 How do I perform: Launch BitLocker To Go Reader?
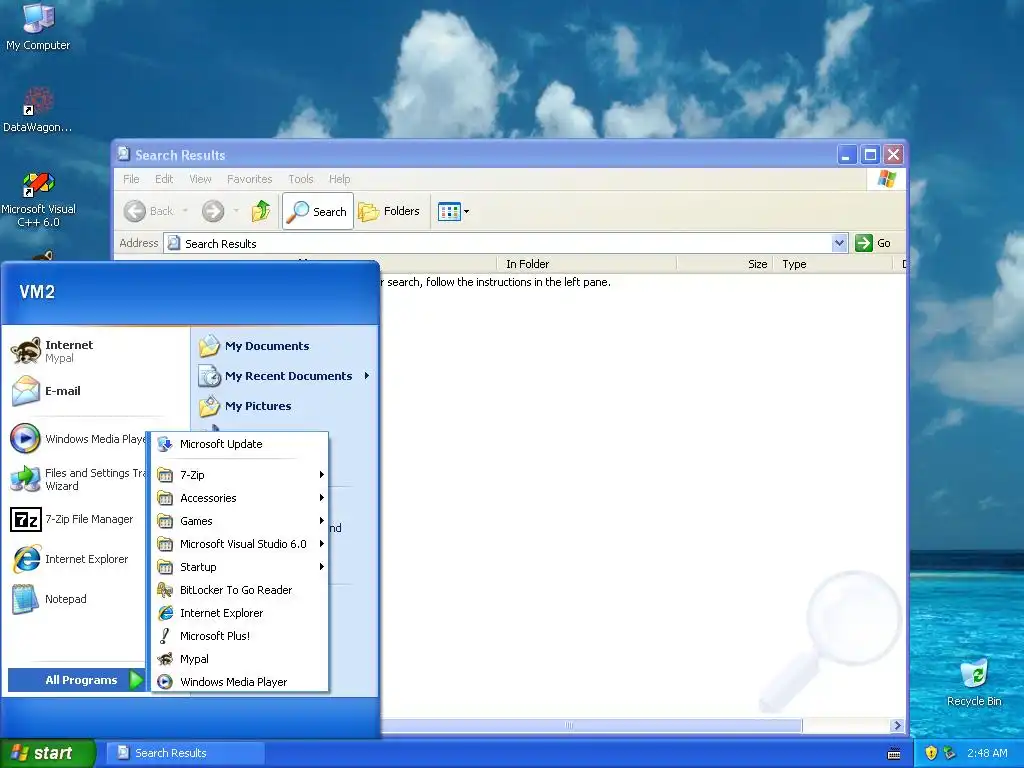(240, 590)
